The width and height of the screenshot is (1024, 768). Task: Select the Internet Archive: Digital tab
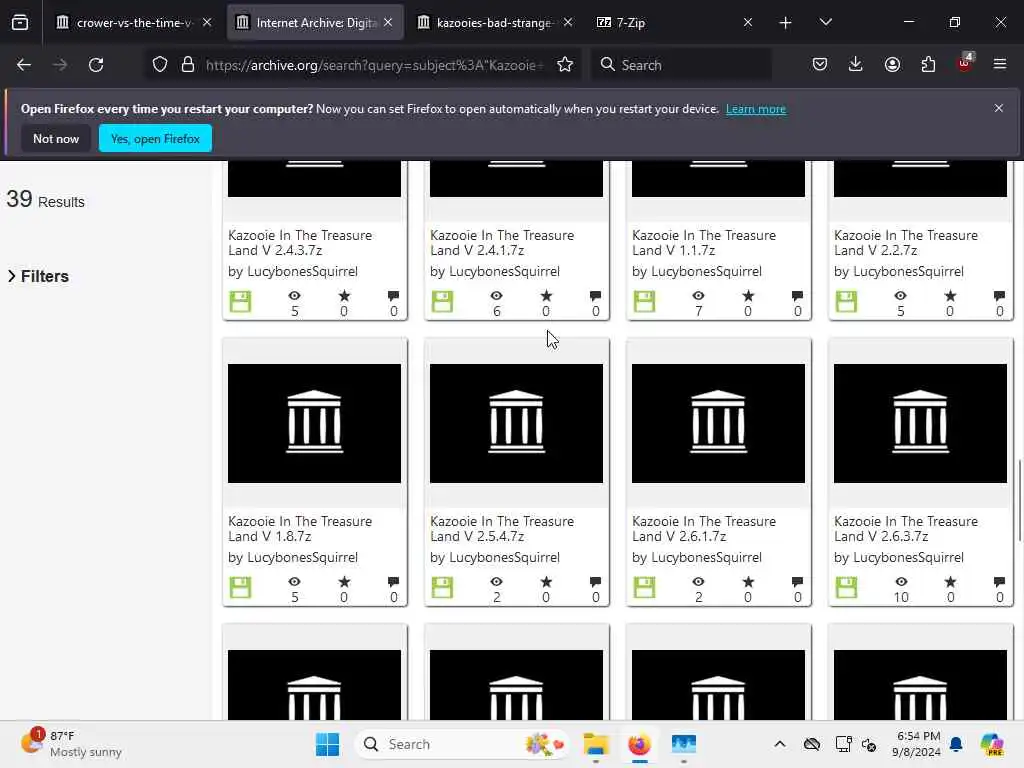pyautogui.click(x=315, y=23)
